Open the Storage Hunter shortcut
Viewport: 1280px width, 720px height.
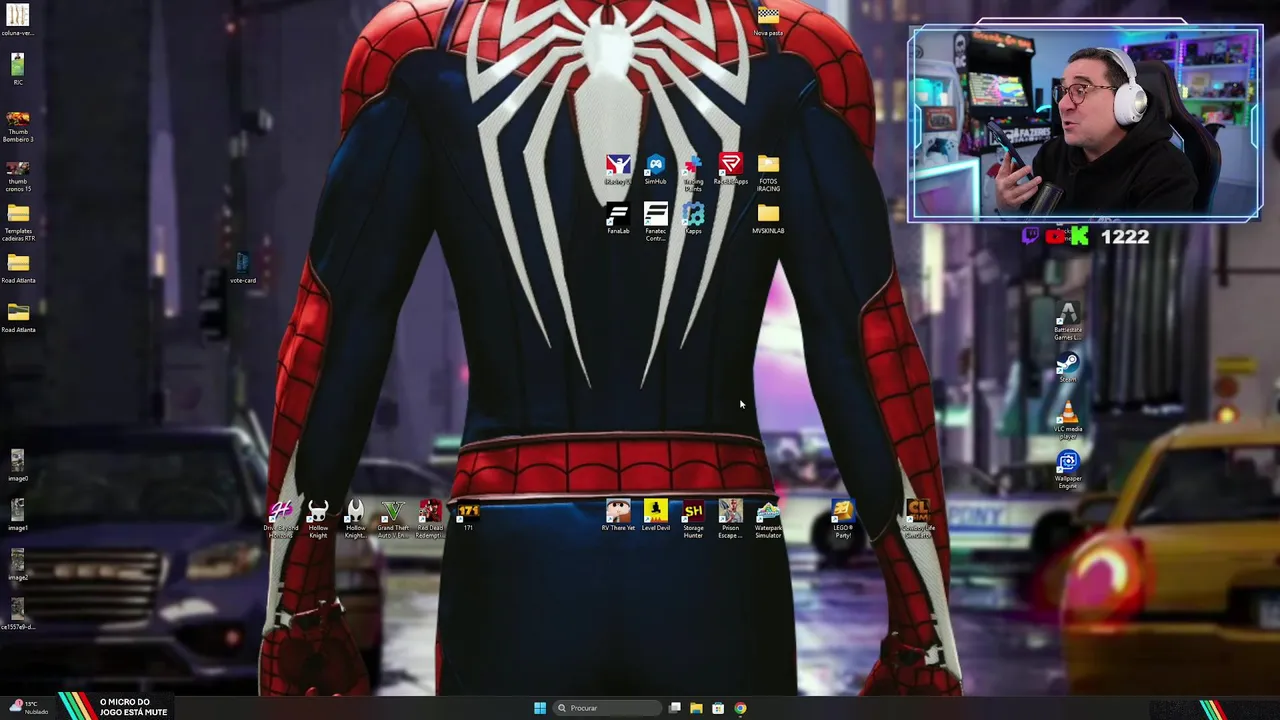tap(693, 519)
